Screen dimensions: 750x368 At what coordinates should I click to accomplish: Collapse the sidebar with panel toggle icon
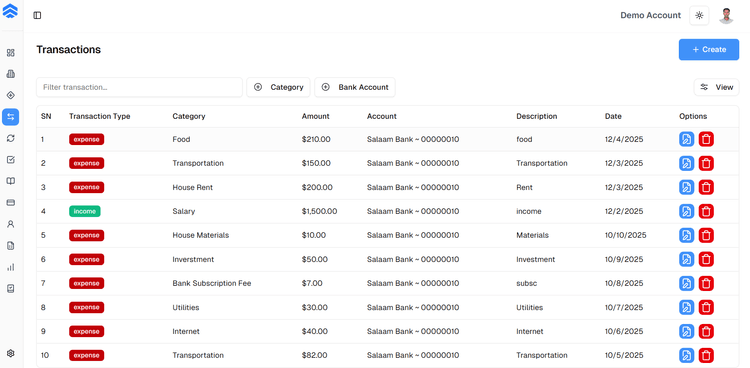click(37, 15)
